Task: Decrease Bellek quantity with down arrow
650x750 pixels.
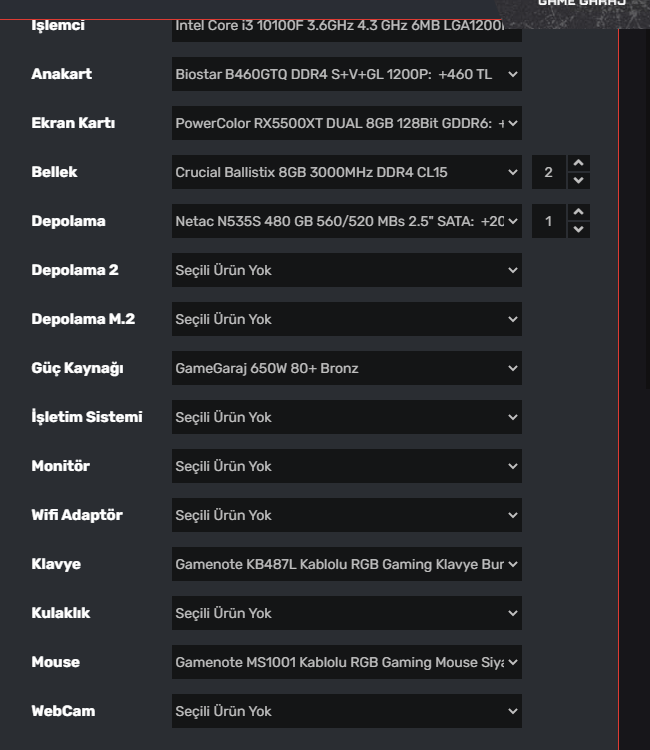Action: 578,181
